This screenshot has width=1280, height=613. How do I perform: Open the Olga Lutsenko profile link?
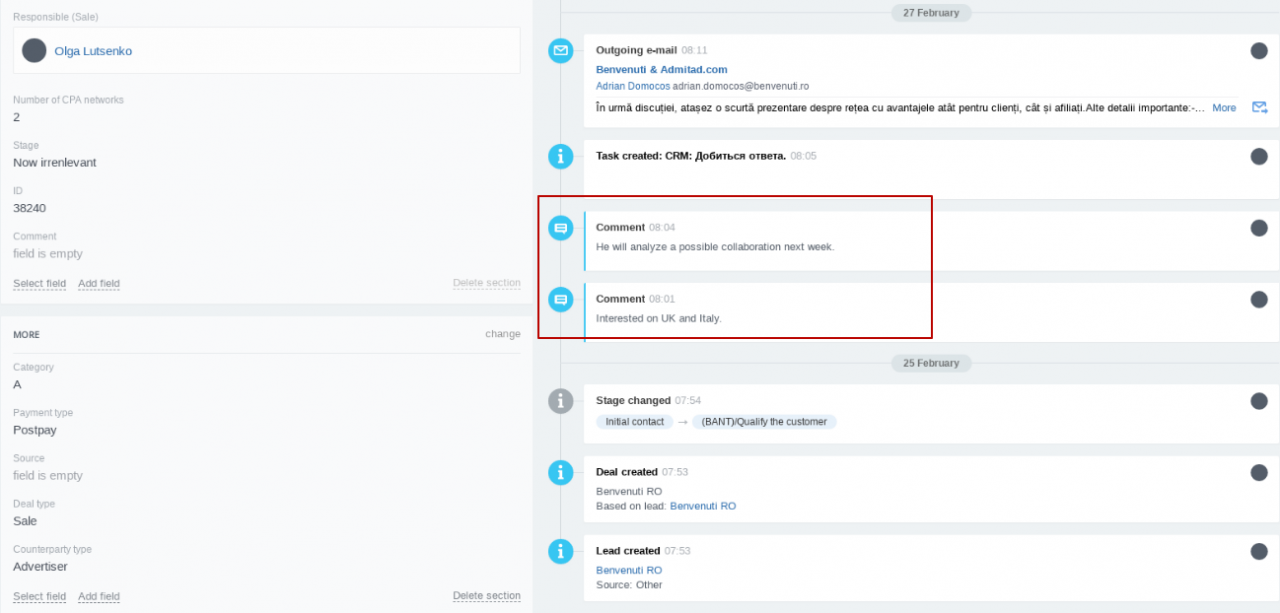93,51
